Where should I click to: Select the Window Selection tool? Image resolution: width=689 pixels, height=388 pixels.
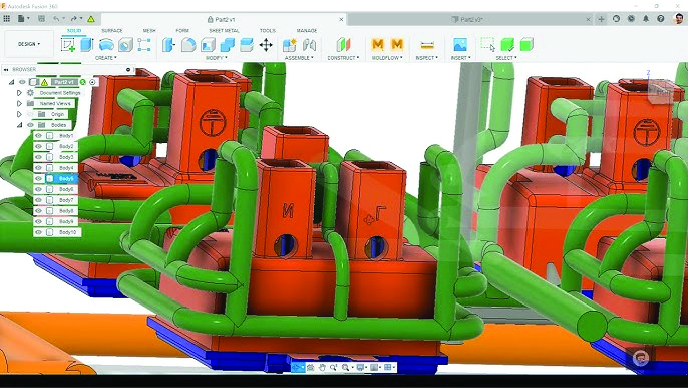point(487,44)
